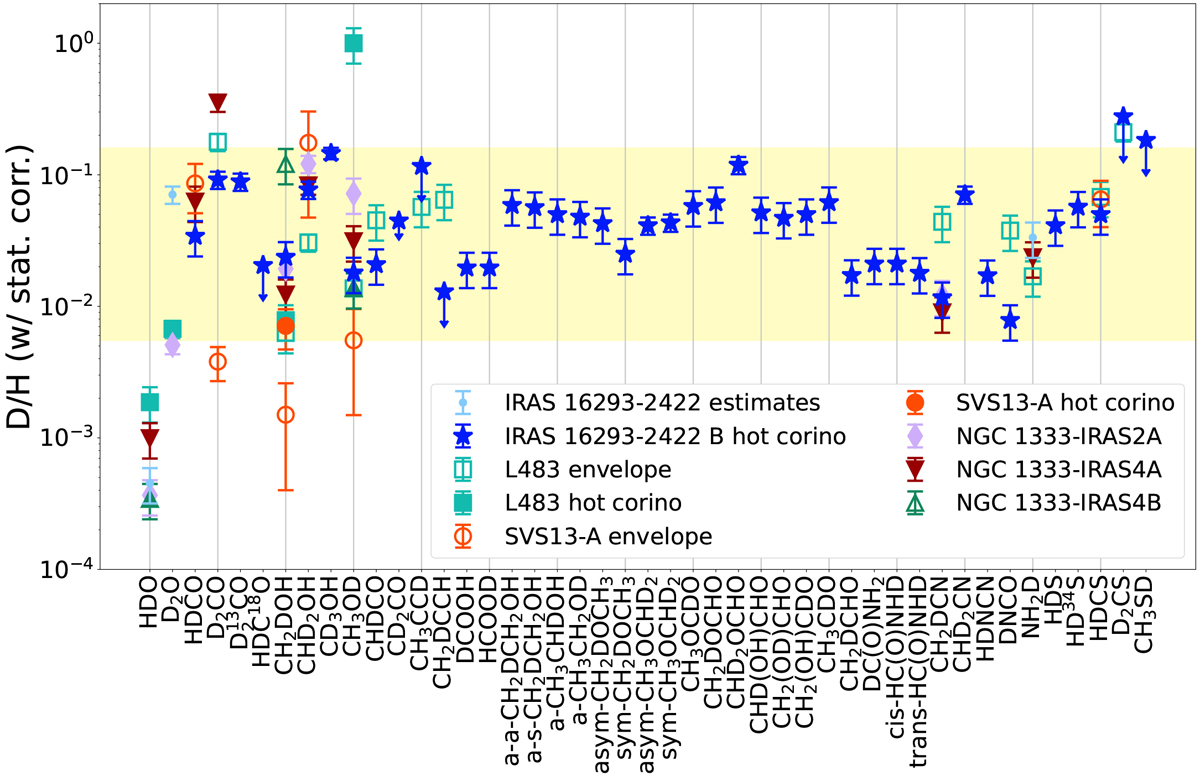
Task: Click the y-axis title 'D/H (w/ stat. corr.)'
Action: pos(22,287)
